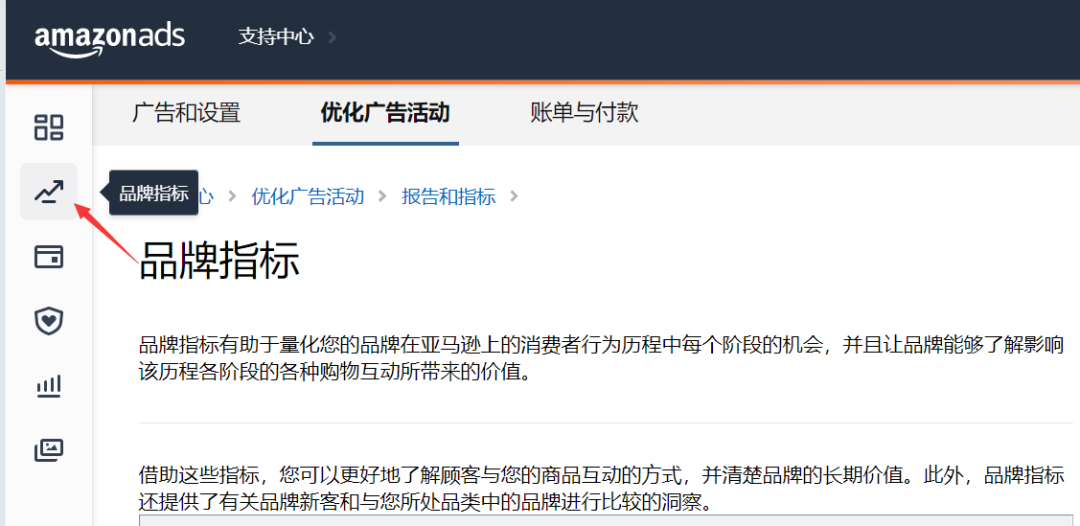This screenshot has width=1080, height=526.
Task: Open the image gallery icon in sidebar
Action: tap(49, 450)
